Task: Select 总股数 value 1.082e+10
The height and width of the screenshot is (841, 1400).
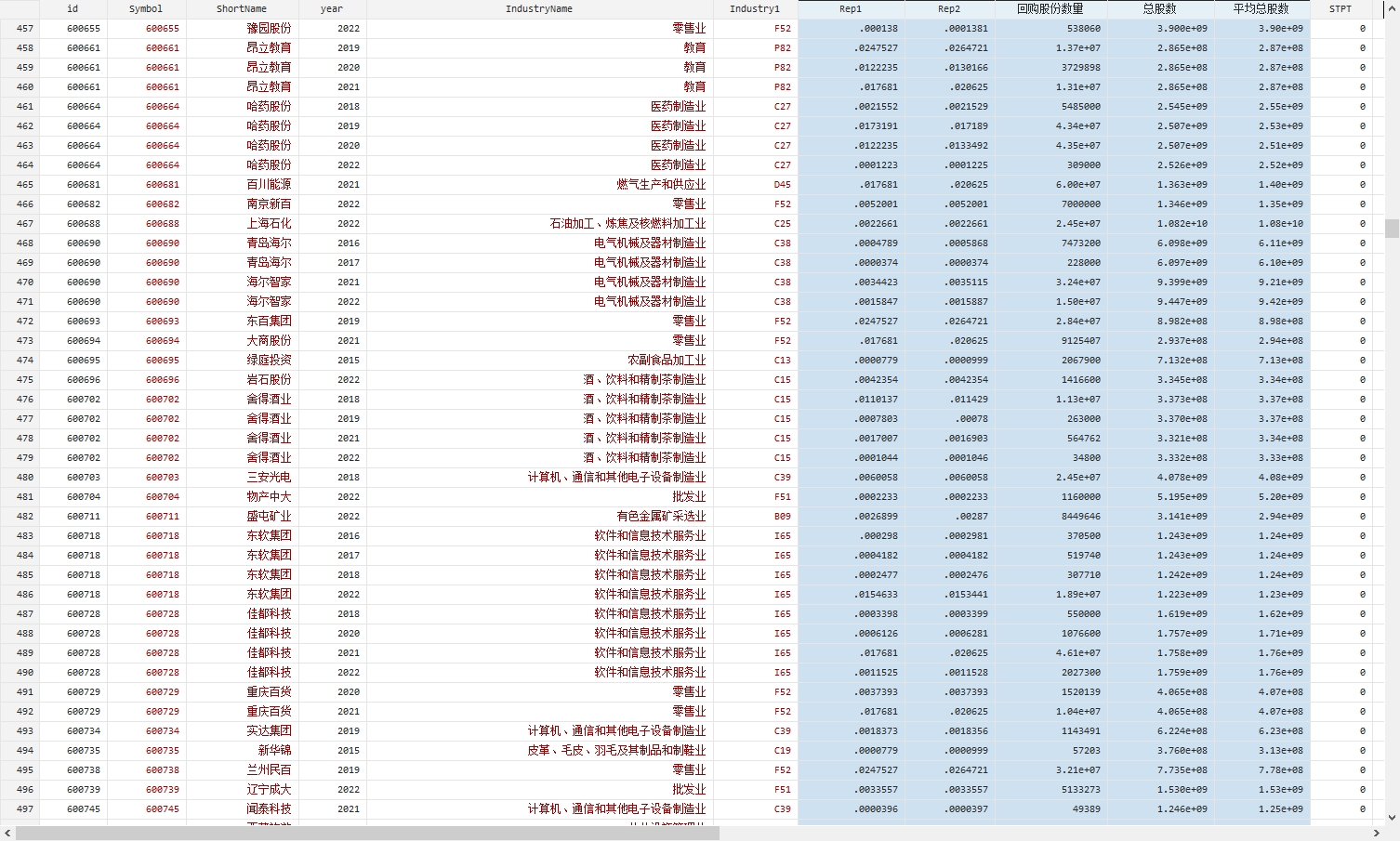Action: [1182, 224]
